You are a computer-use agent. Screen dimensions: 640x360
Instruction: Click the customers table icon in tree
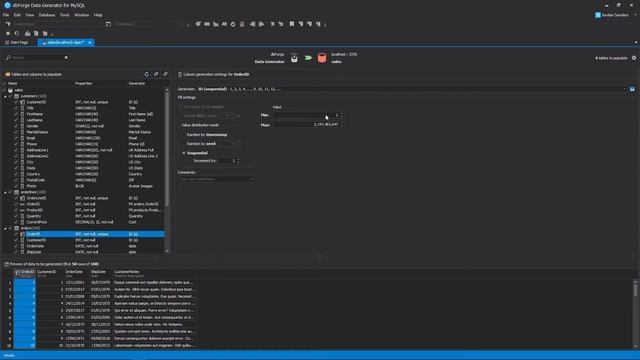(x=17, y=96)
